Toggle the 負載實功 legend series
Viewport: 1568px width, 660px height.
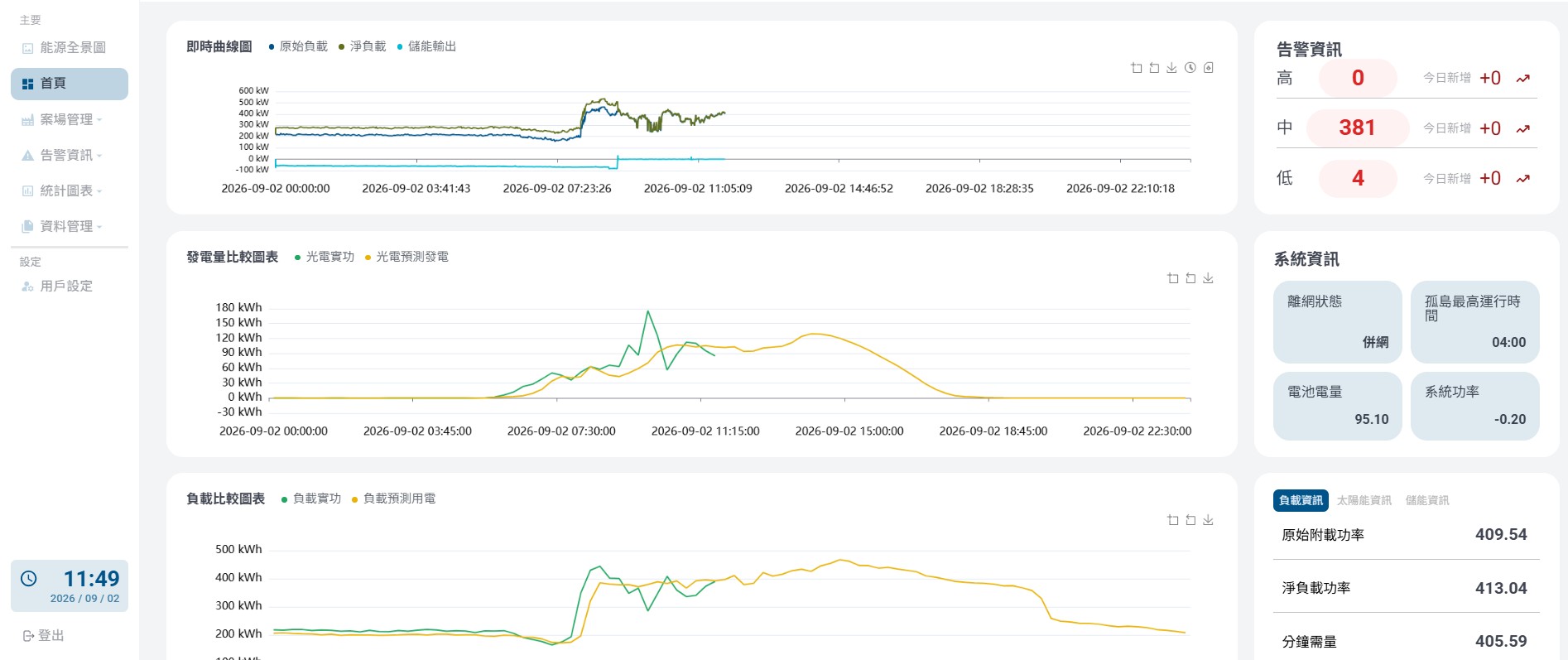tap(311, 499)
